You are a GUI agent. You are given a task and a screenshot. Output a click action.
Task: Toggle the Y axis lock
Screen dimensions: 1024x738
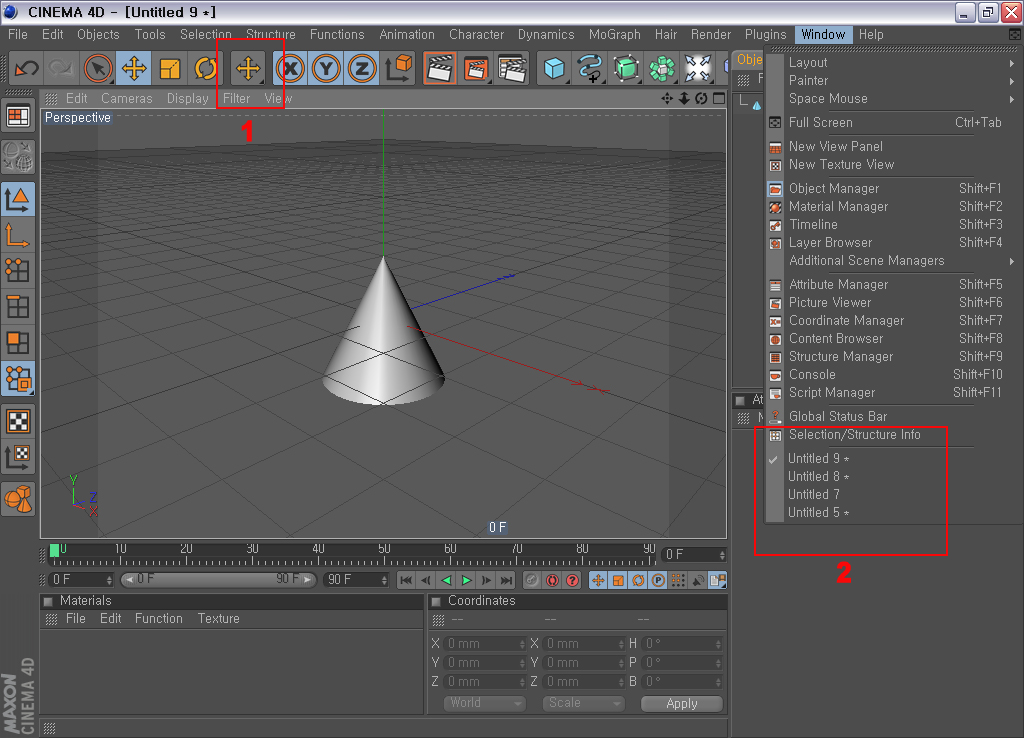[326, 68]
